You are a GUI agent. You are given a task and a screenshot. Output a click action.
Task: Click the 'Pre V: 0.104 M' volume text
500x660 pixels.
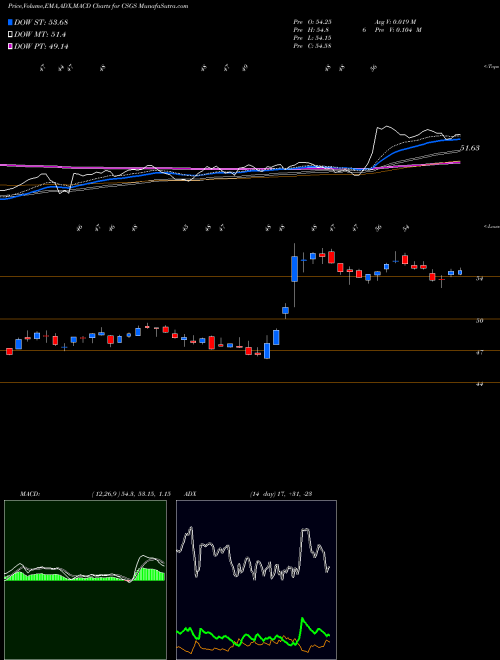tap(398, 30)
